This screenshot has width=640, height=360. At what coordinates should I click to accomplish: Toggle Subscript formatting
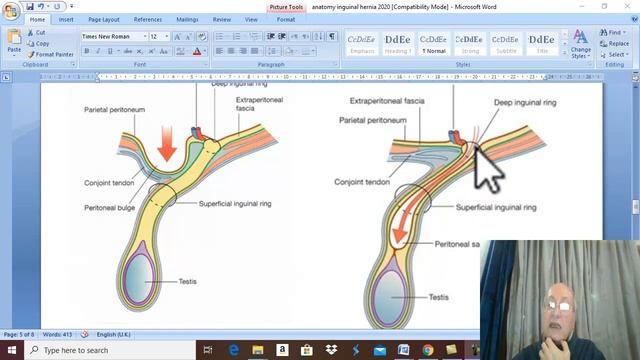click(x=140, y=51)
